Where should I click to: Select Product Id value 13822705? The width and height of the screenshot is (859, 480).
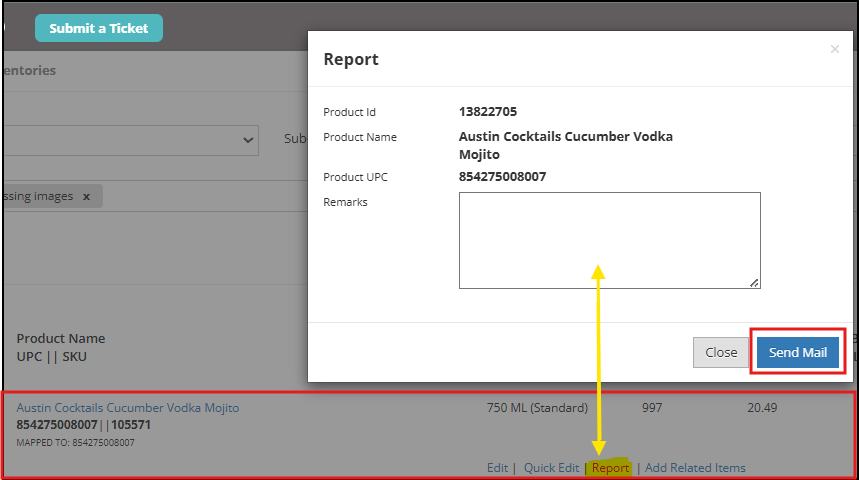click(488, 112)
